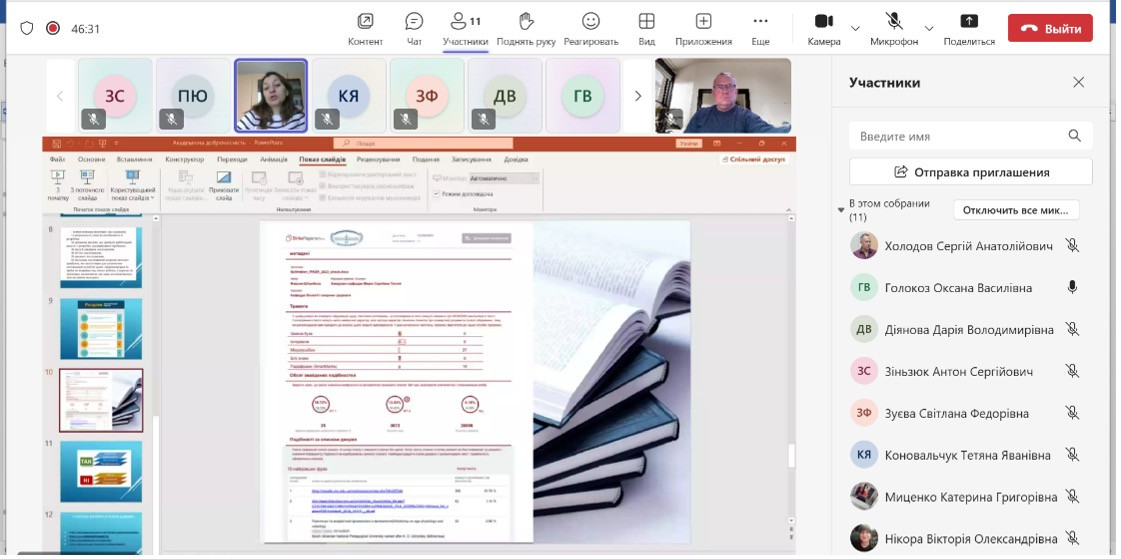Select slide 9 thumbnail in PowerPoint
The width and height of the screenshot is (1121, 559).
click(x=101, y=328)
